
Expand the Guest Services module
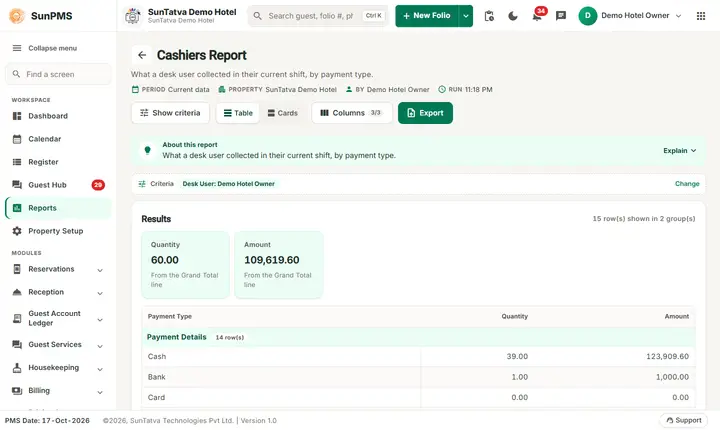[58, 345]
